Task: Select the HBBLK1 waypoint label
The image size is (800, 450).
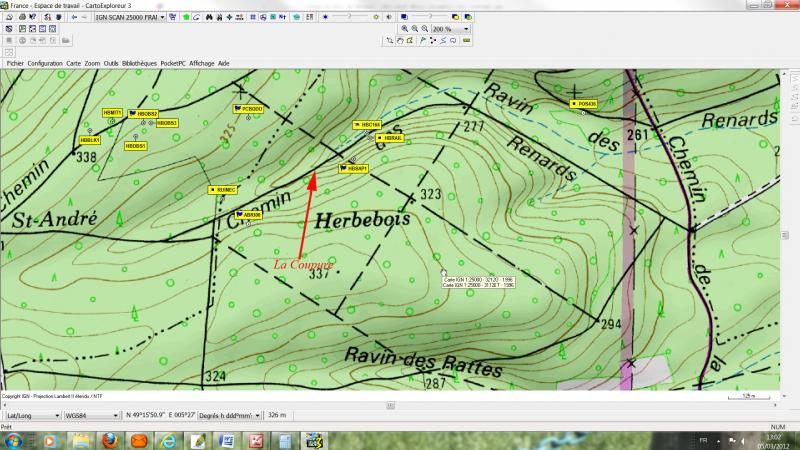Action: pos(90,140)
